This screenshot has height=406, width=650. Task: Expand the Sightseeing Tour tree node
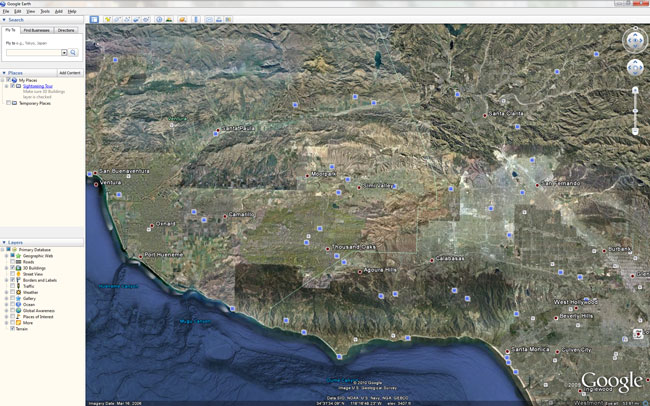7,86
